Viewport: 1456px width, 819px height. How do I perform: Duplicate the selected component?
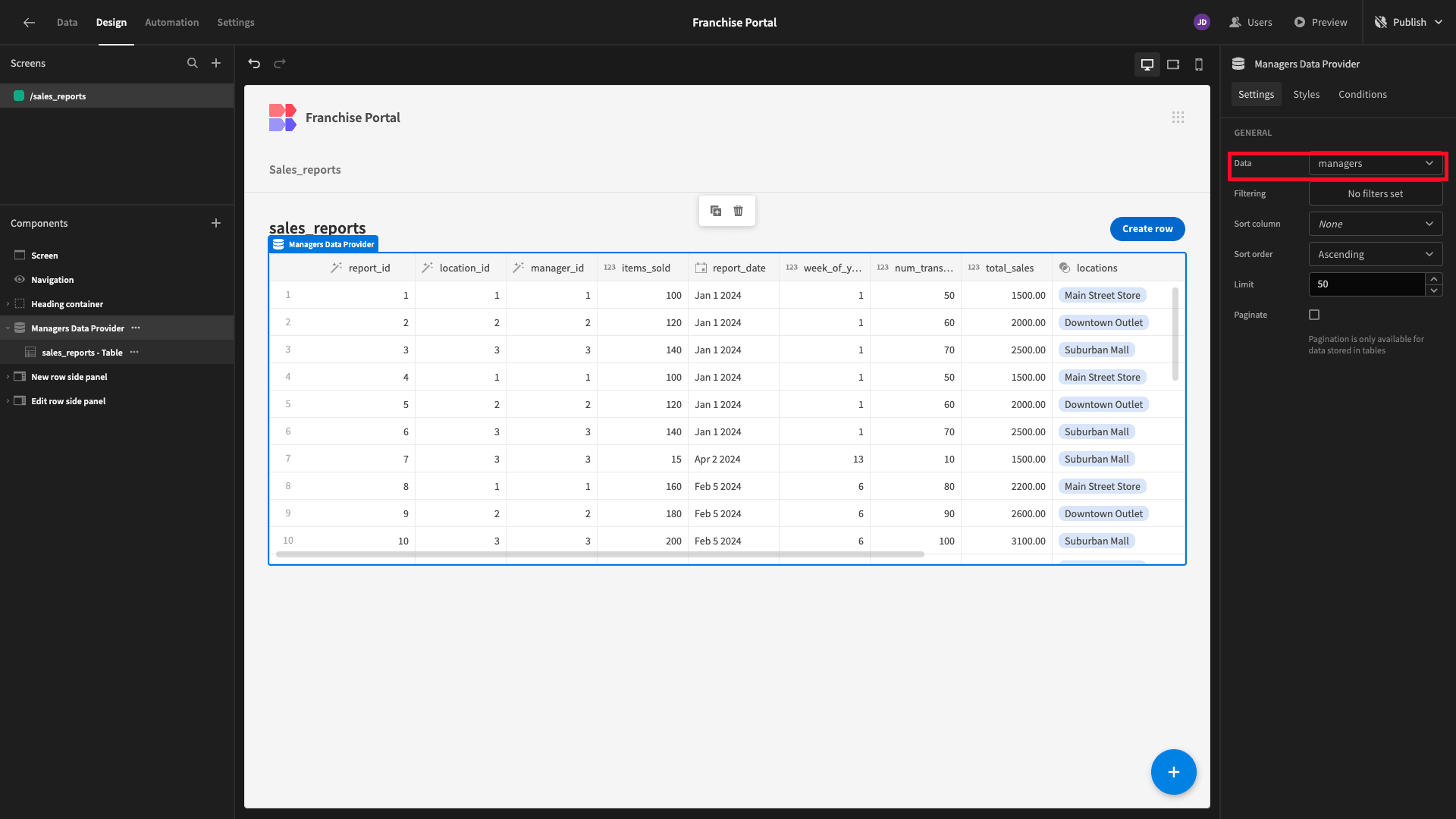coord(716,211)
